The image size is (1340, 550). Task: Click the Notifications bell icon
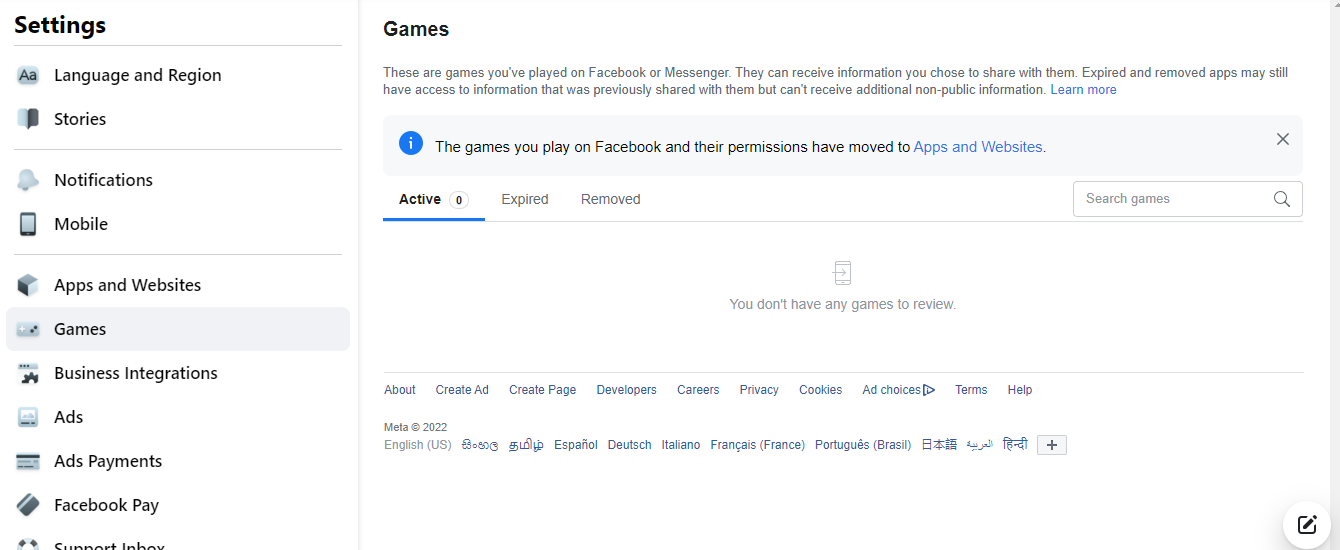click(x=28, y=180)
